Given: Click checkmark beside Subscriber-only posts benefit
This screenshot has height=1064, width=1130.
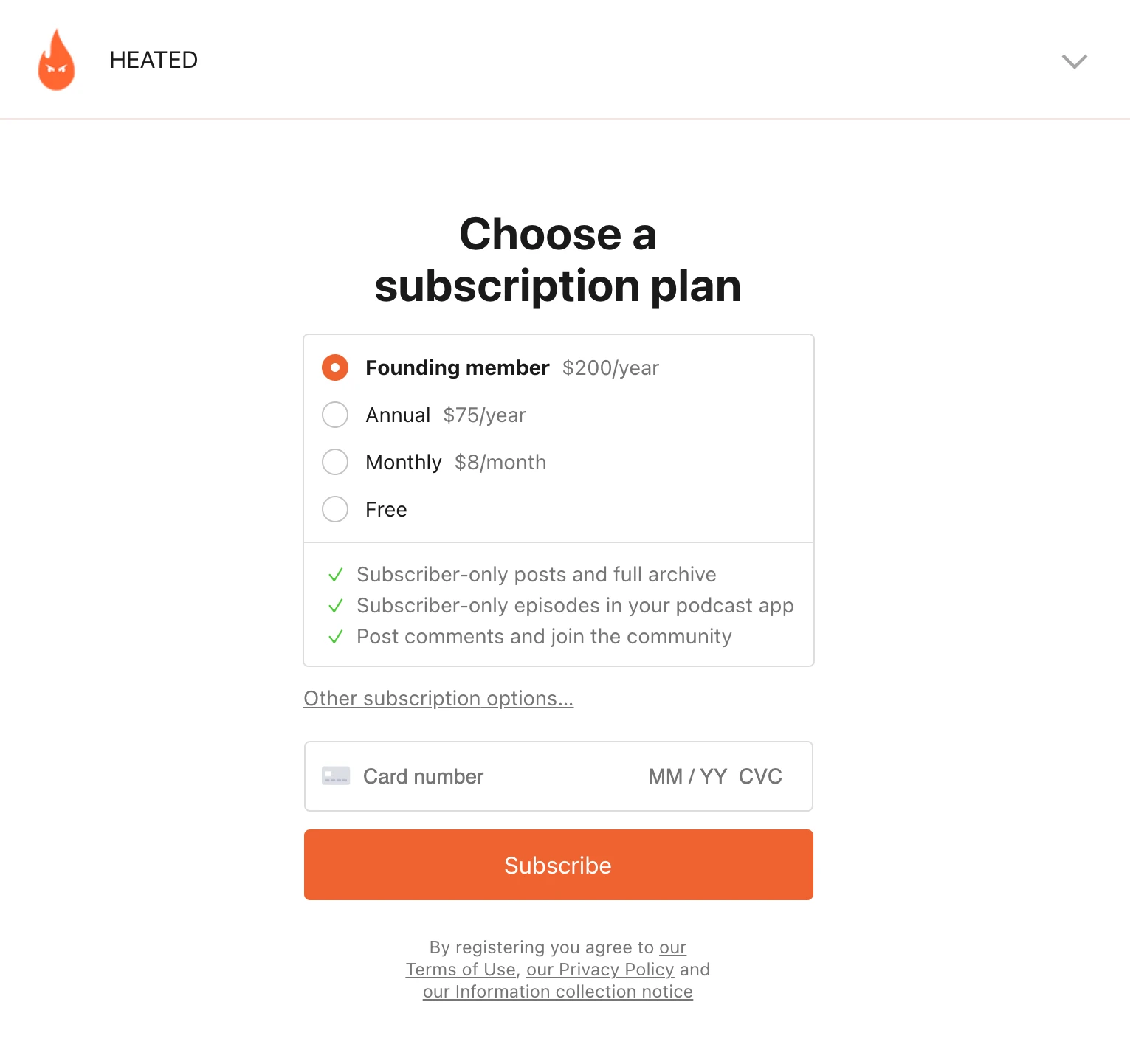Looking at the screenshot, I should [336, 575].
